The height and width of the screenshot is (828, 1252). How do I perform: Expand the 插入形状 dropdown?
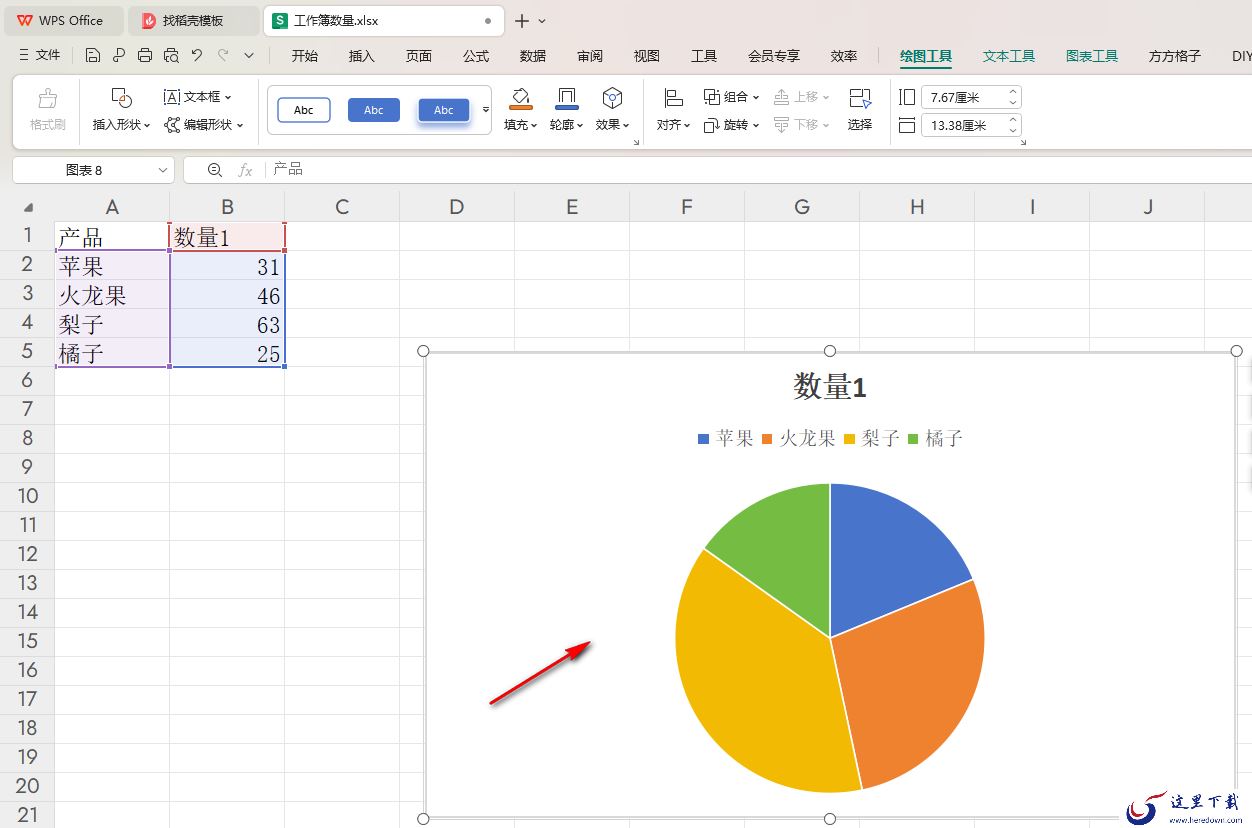(x=121, y=125)
